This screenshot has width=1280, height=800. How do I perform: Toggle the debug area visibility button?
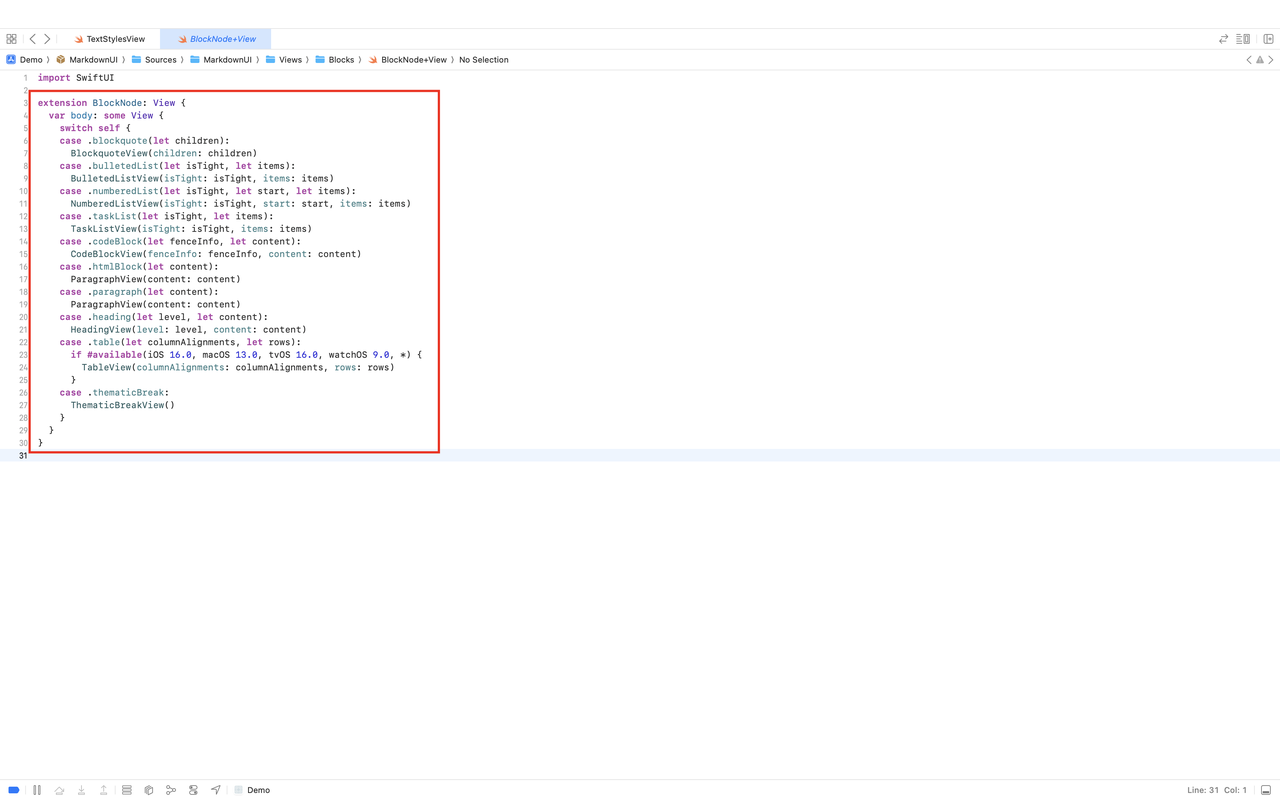[x=1266, y=790]
